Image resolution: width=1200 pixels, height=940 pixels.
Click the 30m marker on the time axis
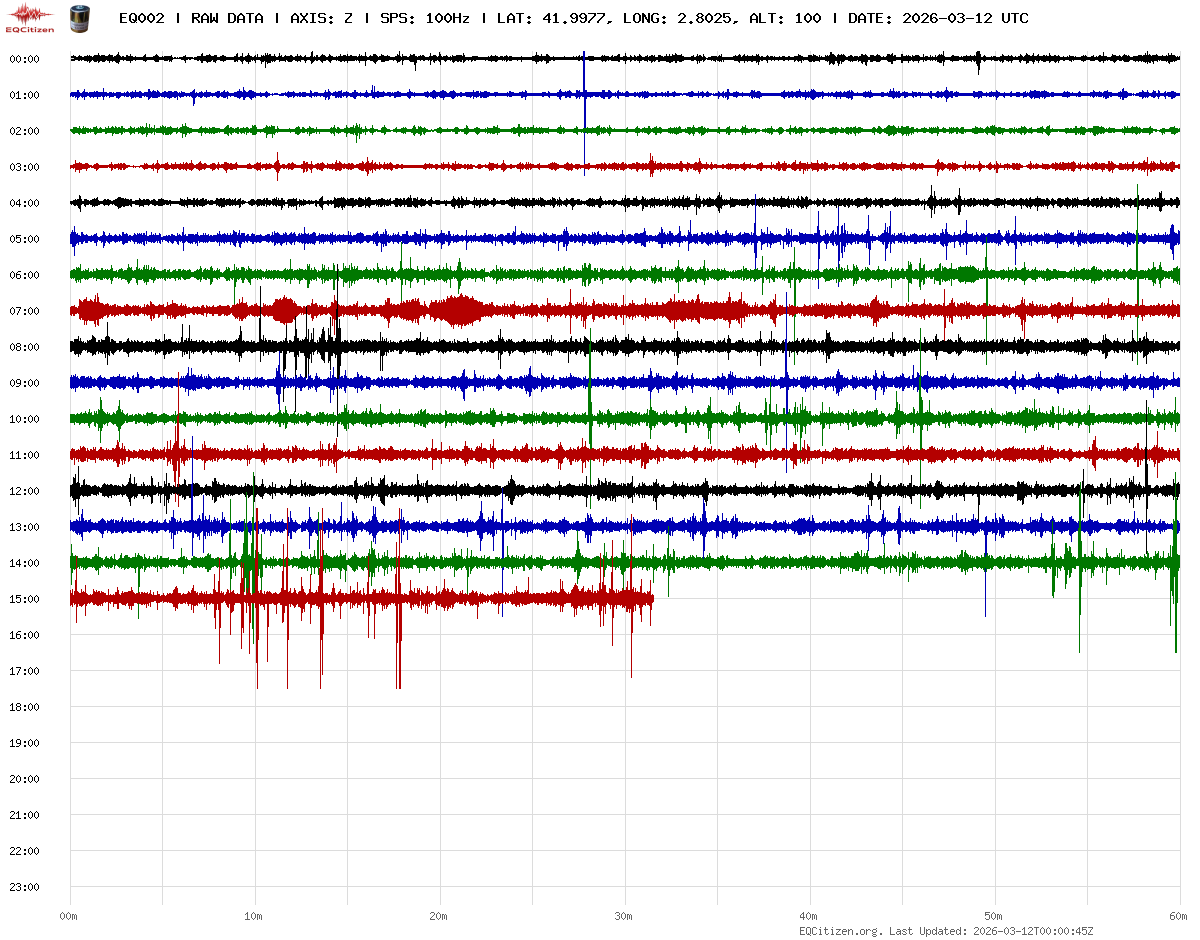(624, 916)
